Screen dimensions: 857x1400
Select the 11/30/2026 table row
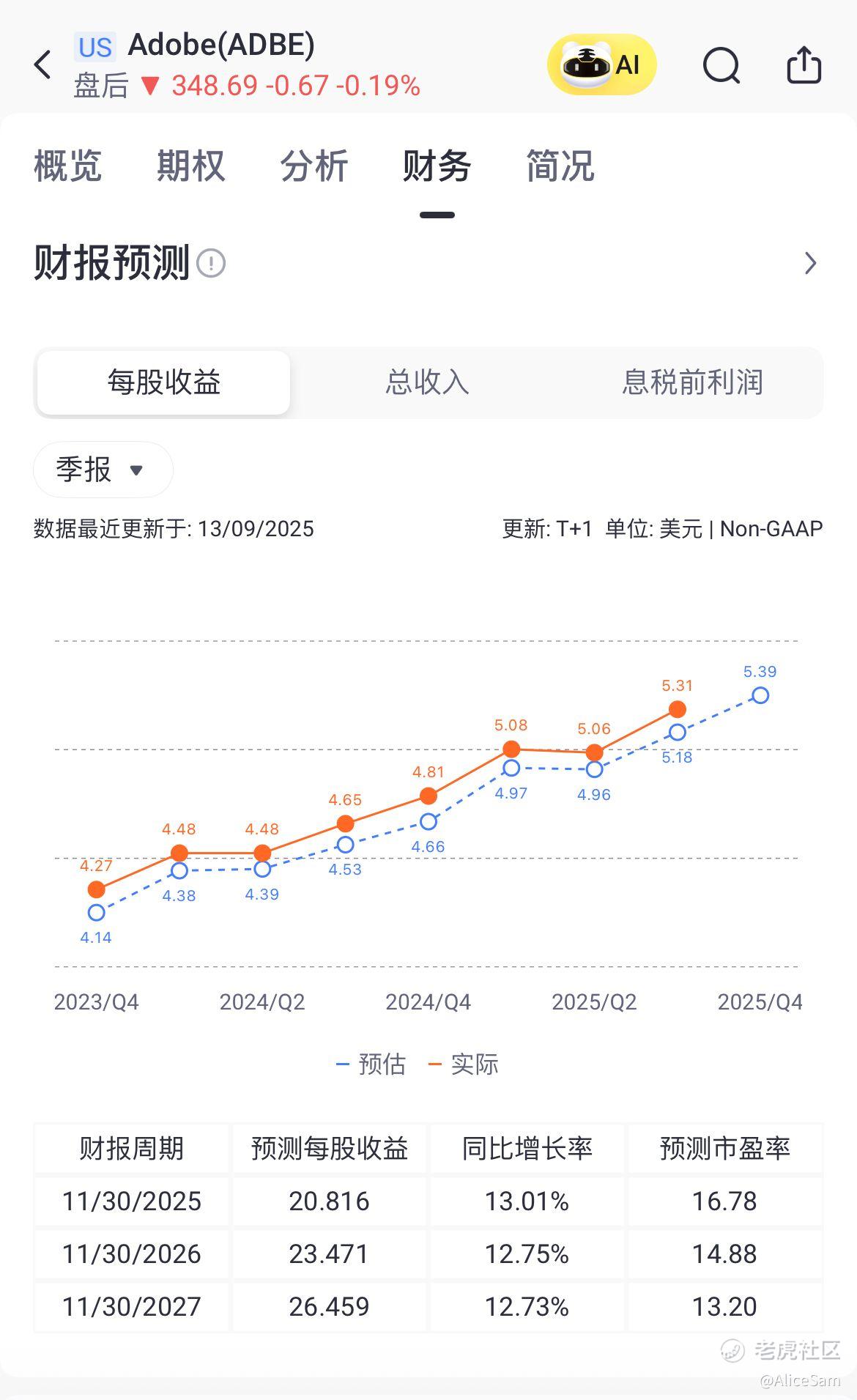428,1254
